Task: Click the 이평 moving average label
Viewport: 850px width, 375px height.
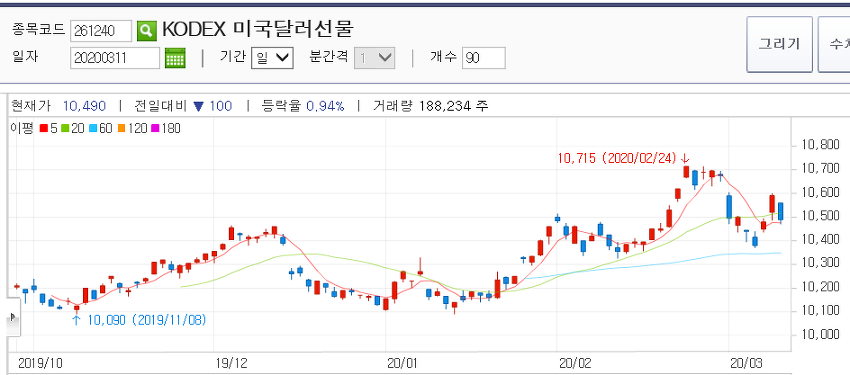Action: 22,128
